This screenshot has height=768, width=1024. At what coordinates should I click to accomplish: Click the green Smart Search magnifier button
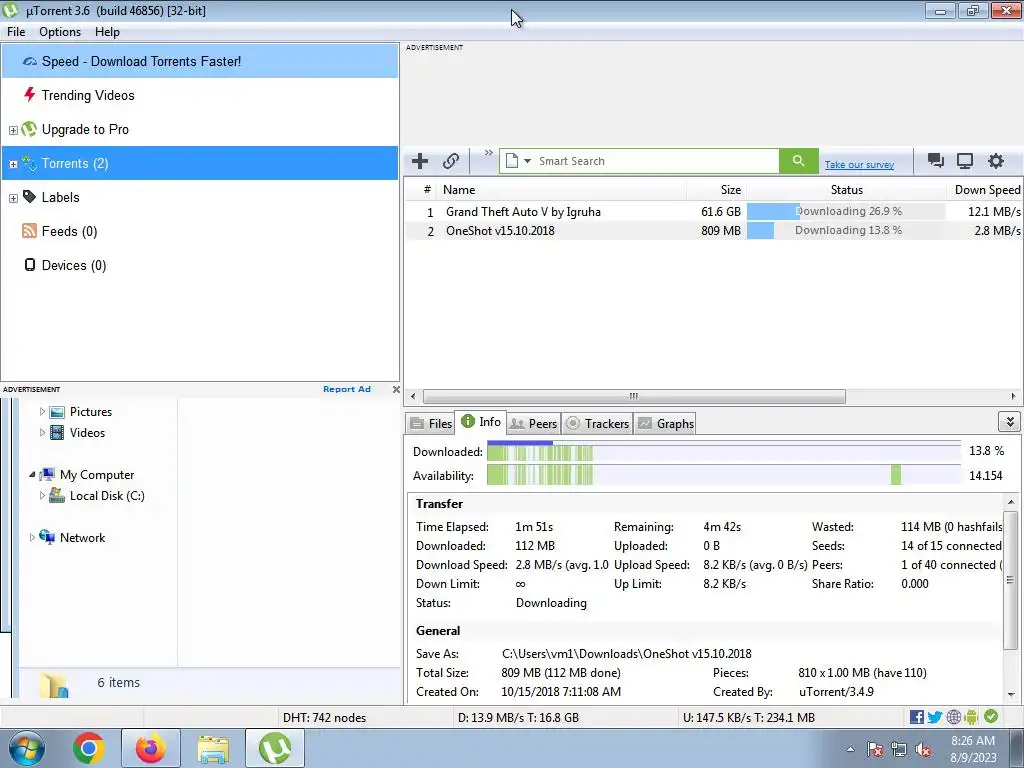[x=798, y=161]
